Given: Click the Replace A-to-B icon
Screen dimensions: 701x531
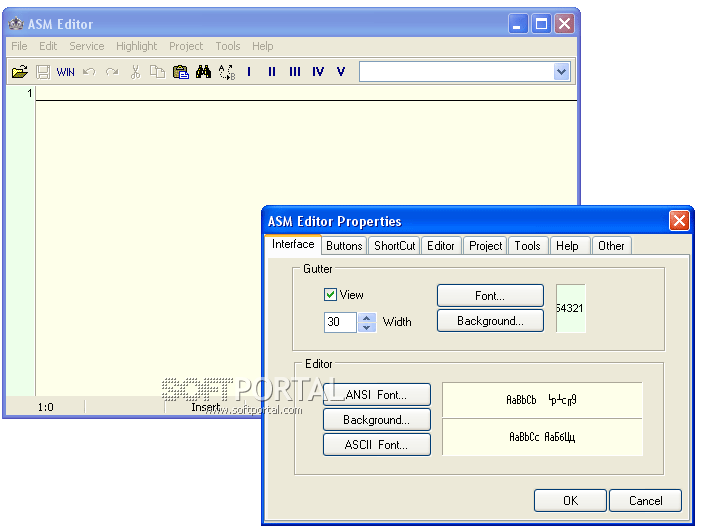Looking at the screenshot, I should pos(227,72).
